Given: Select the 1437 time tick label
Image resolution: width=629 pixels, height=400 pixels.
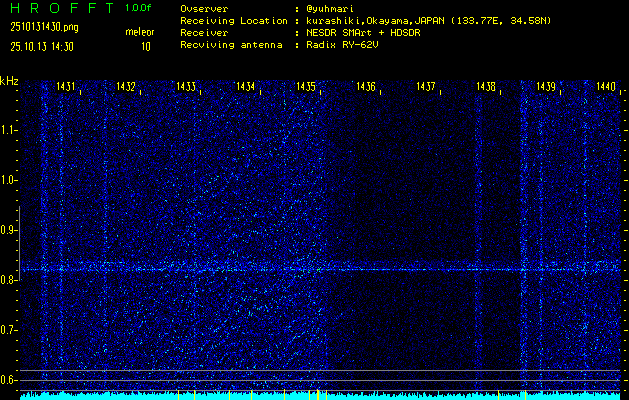Looking at the screenshot, I should pyautogui.click(x=426, y=88).
